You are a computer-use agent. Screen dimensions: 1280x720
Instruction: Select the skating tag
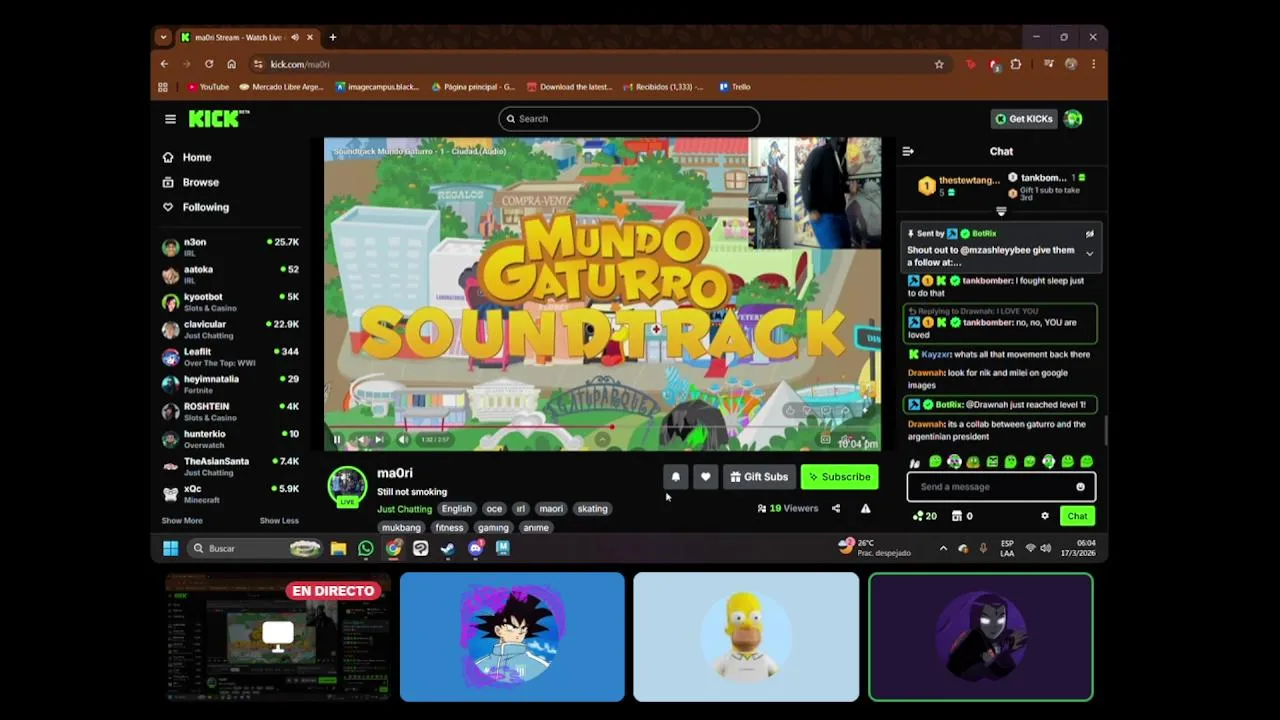592,509
